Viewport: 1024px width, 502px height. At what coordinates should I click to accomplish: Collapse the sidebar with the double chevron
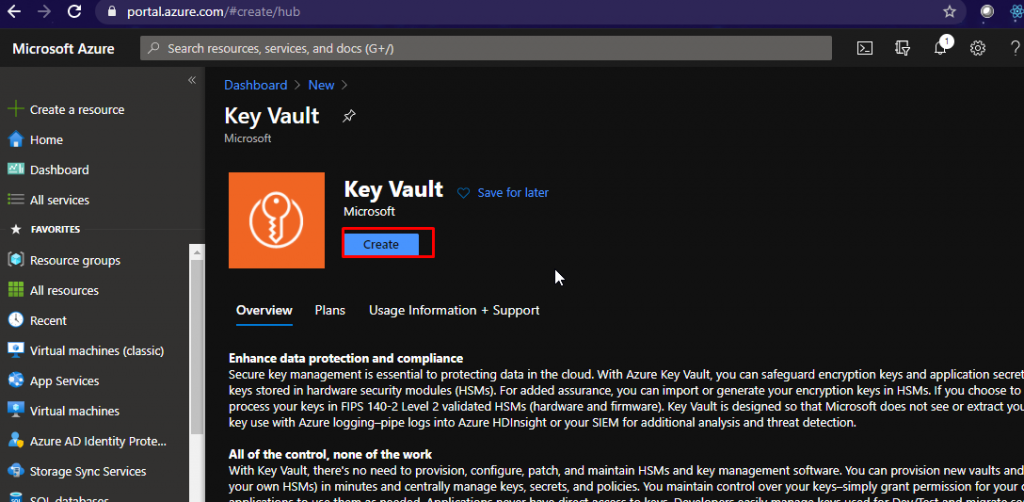coord(192,80)
